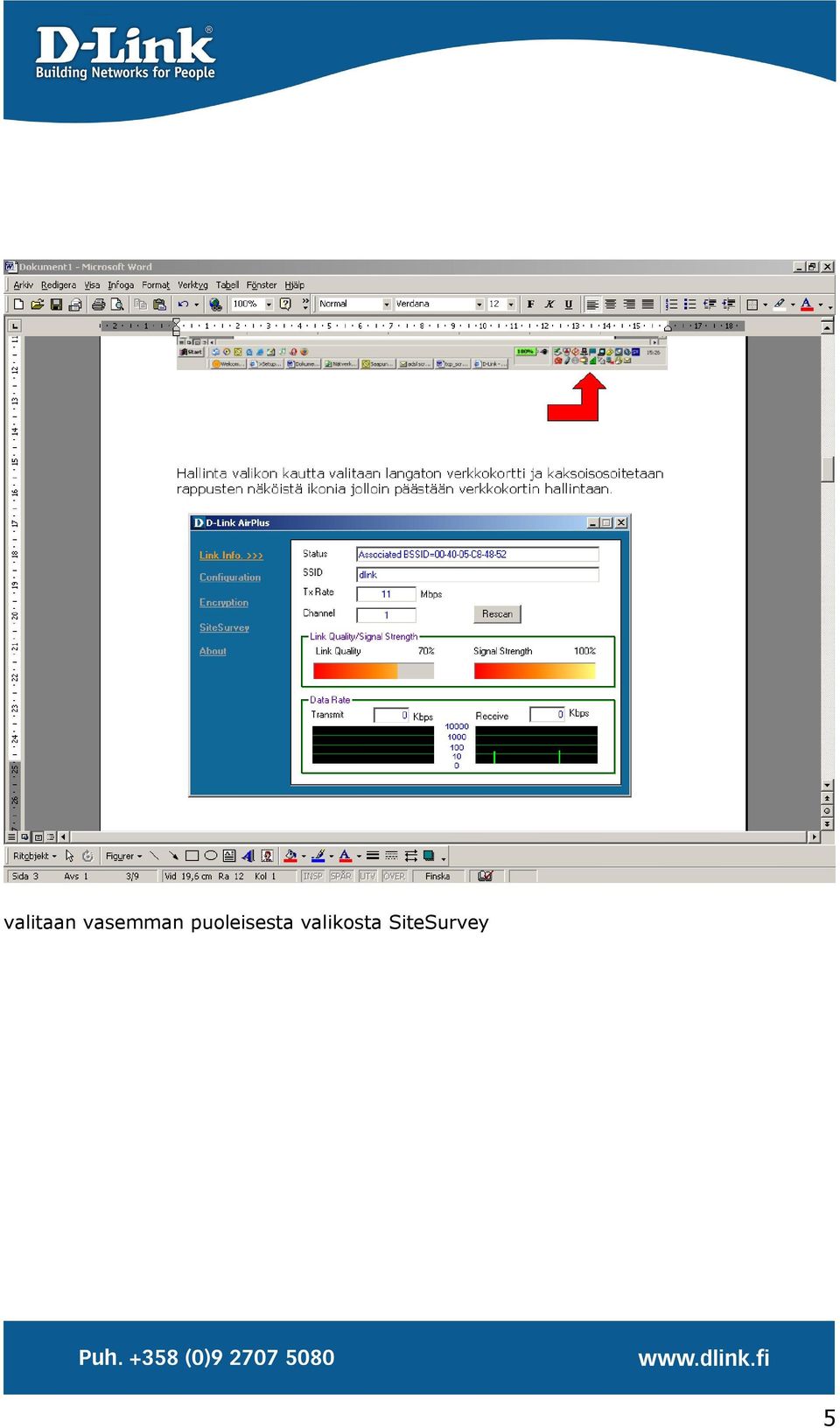
Task: Toggle SPÅR track changes in the status bar
Action: (341, 876)
